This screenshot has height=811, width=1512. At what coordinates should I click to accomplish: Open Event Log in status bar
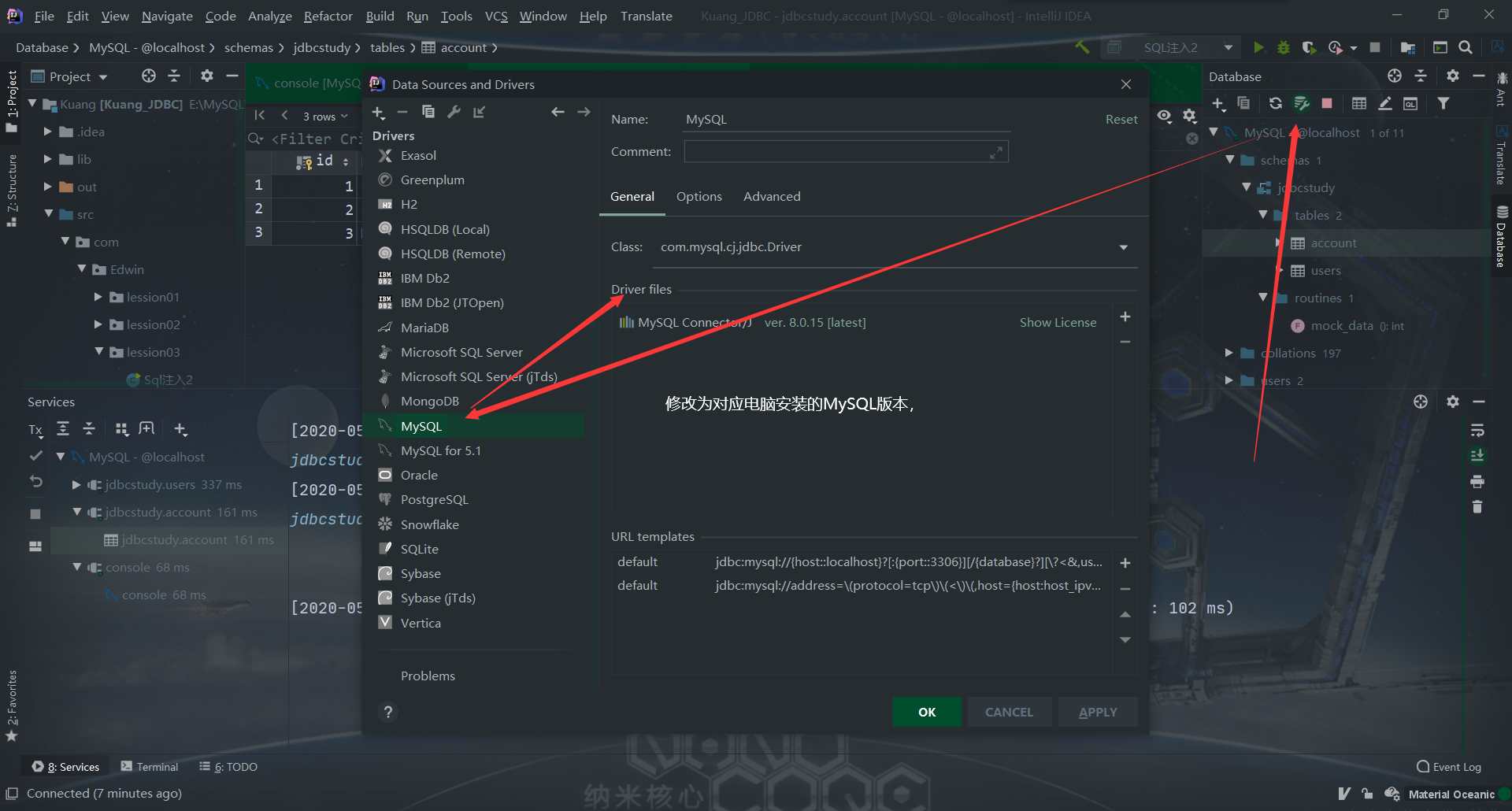(x=1449, y=766)
